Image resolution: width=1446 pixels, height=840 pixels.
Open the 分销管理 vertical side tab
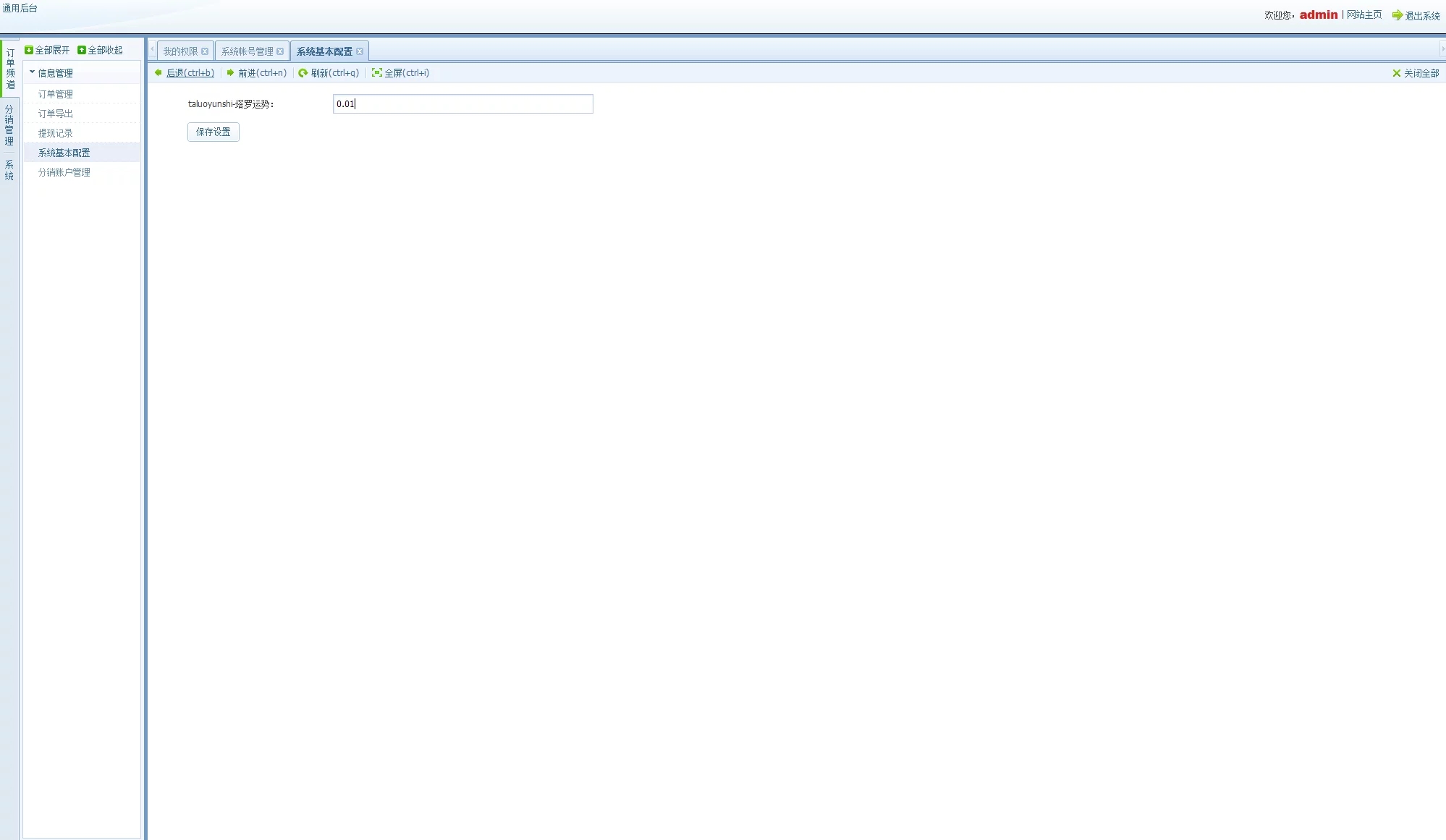9,125
